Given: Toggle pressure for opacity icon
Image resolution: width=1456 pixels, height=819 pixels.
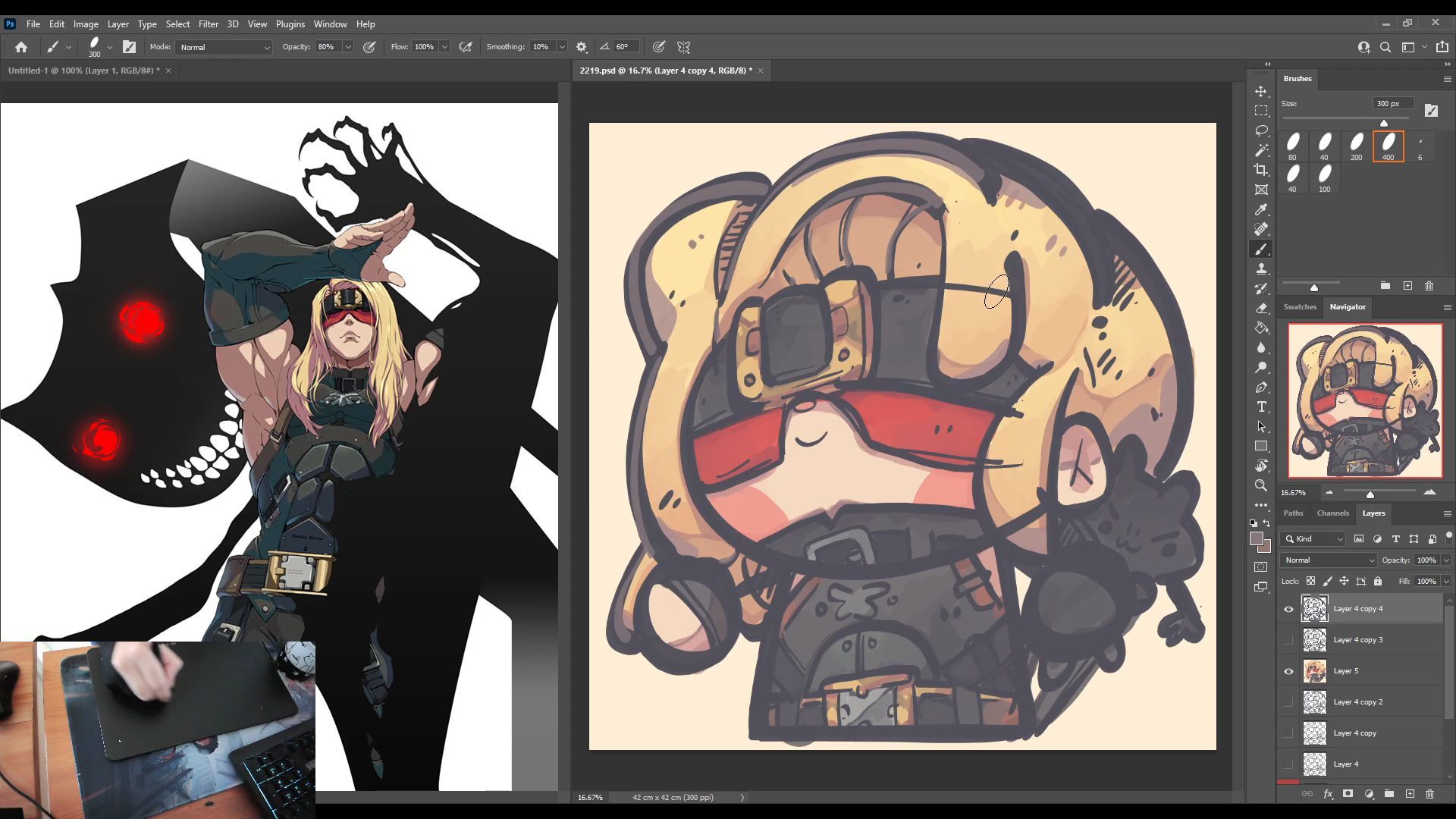Looking at the screenshot, I should [x=369, y=47].
